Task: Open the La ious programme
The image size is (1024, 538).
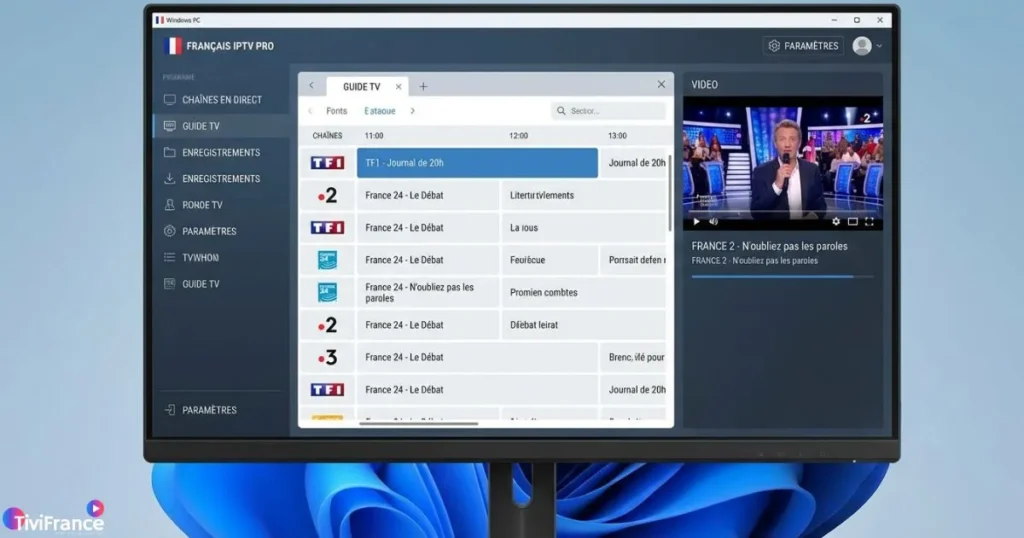Action: (584, 227)
